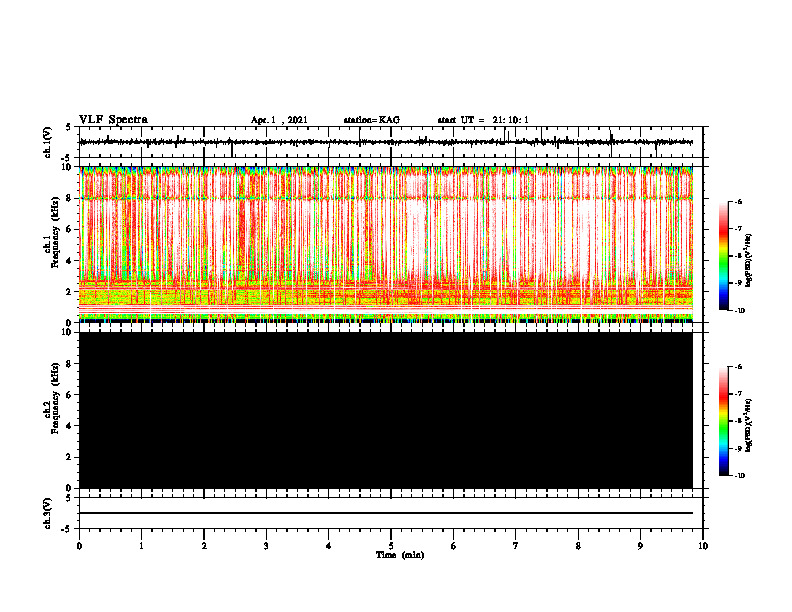
Task: Click the "4" kHz tick on ch.2 axis
Action: click(x=70, y=426)
